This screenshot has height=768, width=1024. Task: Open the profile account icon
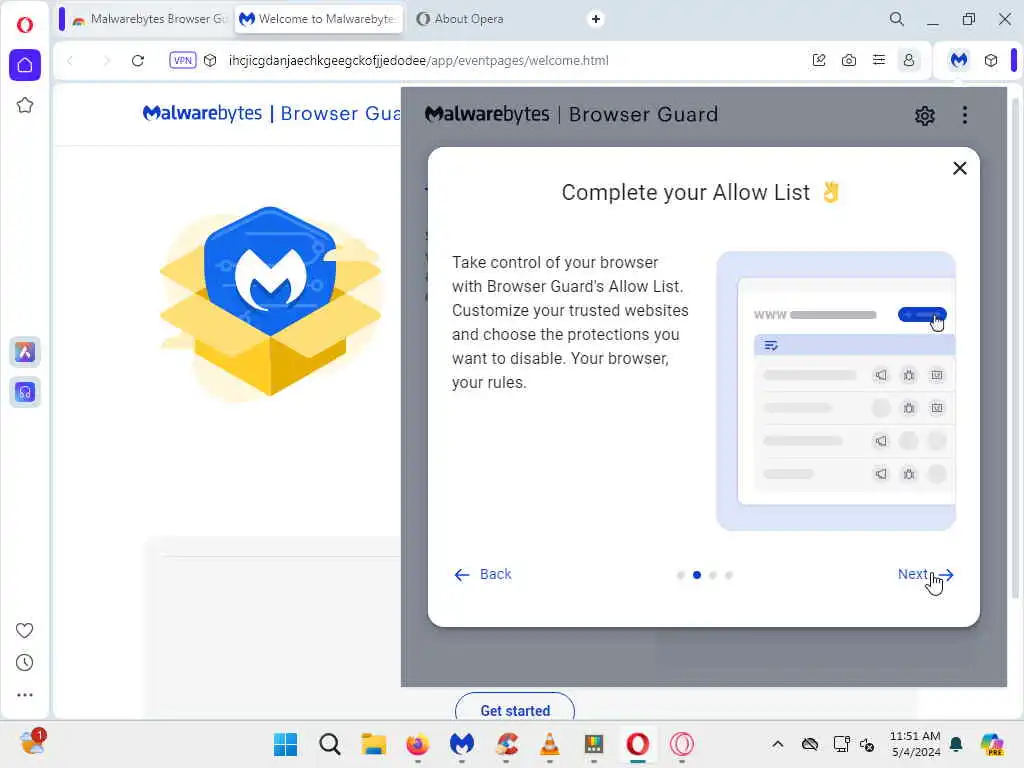pyautogui.click(x=908, y=60)
